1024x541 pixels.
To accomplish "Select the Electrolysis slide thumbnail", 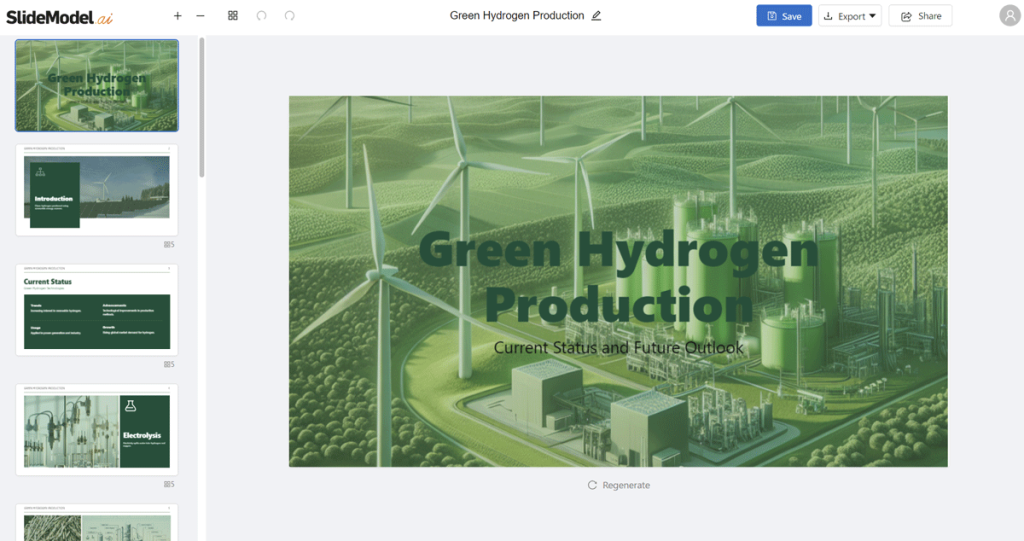I will pos(97,430).
